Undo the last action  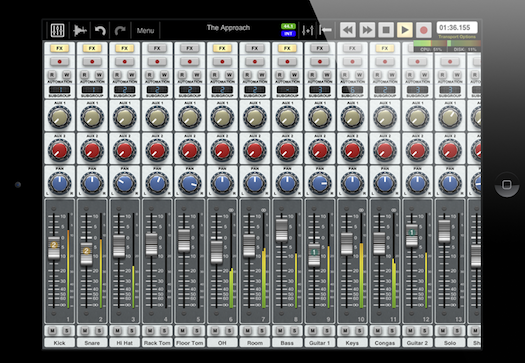[100, 30]
